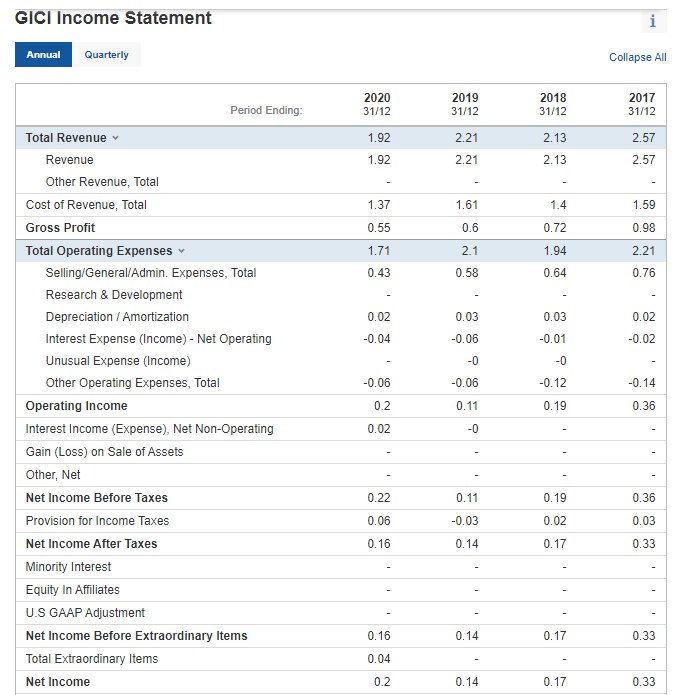The image size is (679, 695).
Task: Select Selling/General/Admin. Expenses, Total label
Action: coord(151,273)
